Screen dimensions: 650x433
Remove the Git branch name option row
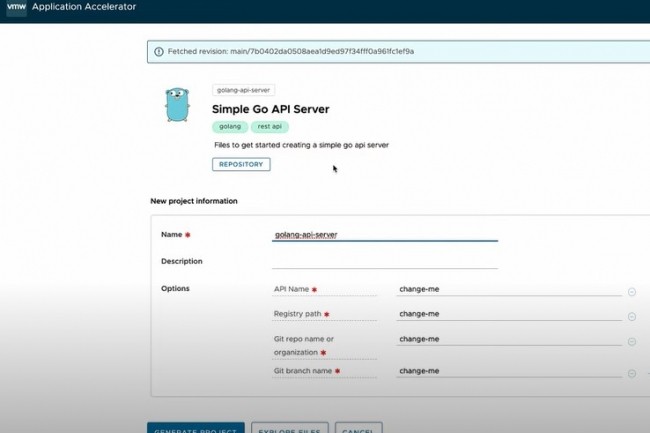click(x=632, y=374)
